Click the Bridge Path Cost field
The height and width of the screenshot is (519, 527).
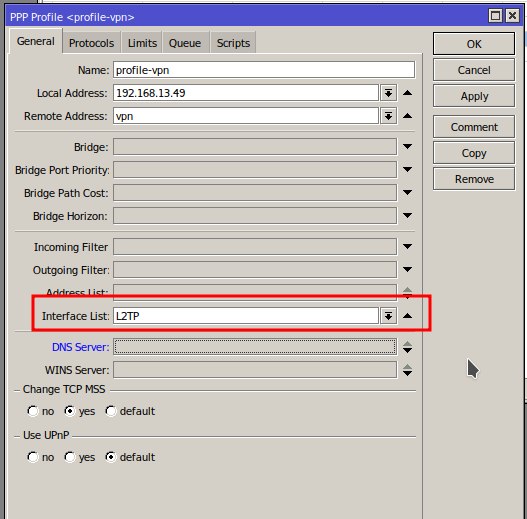click(255, 193)
